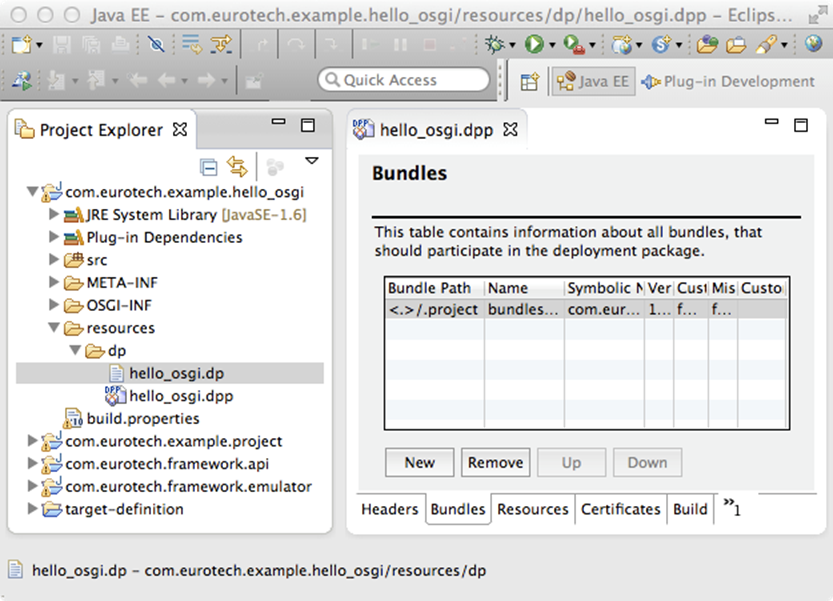The height and width of the screenshot is (601, 833).
Task: Click the Open Web Browser globe icon
Action: click(x=814, y=44)
